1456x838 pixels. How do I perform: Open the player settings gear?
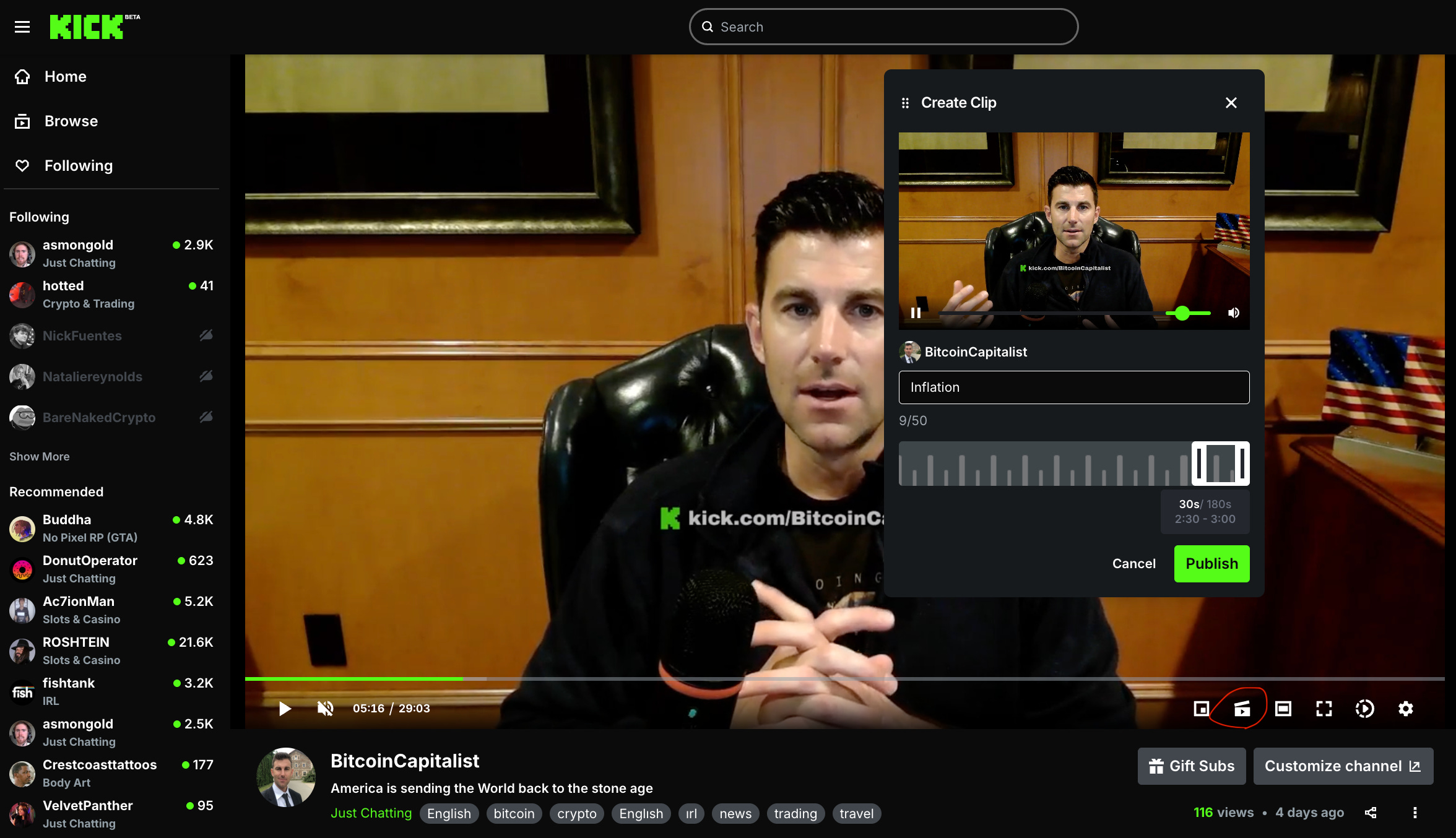click(x=1405, y=709)
